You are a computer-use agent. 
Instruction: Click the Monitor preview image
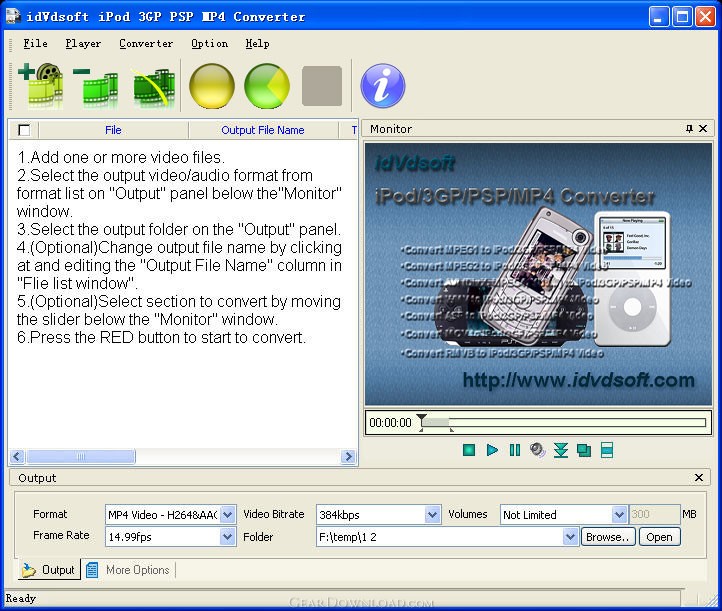pyautogui.click(x=538, y=274)
